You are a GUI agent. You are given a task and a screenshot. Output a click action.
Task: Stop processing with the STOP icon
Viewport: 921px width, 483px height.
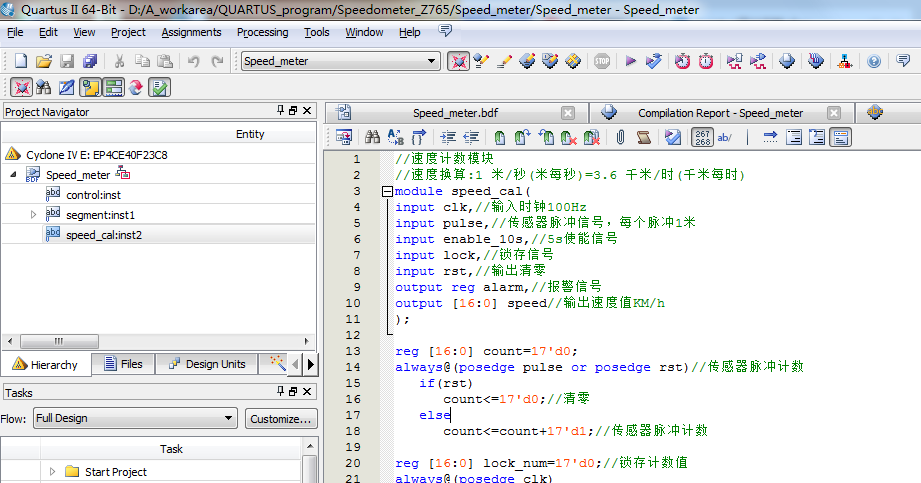point(601,61)
